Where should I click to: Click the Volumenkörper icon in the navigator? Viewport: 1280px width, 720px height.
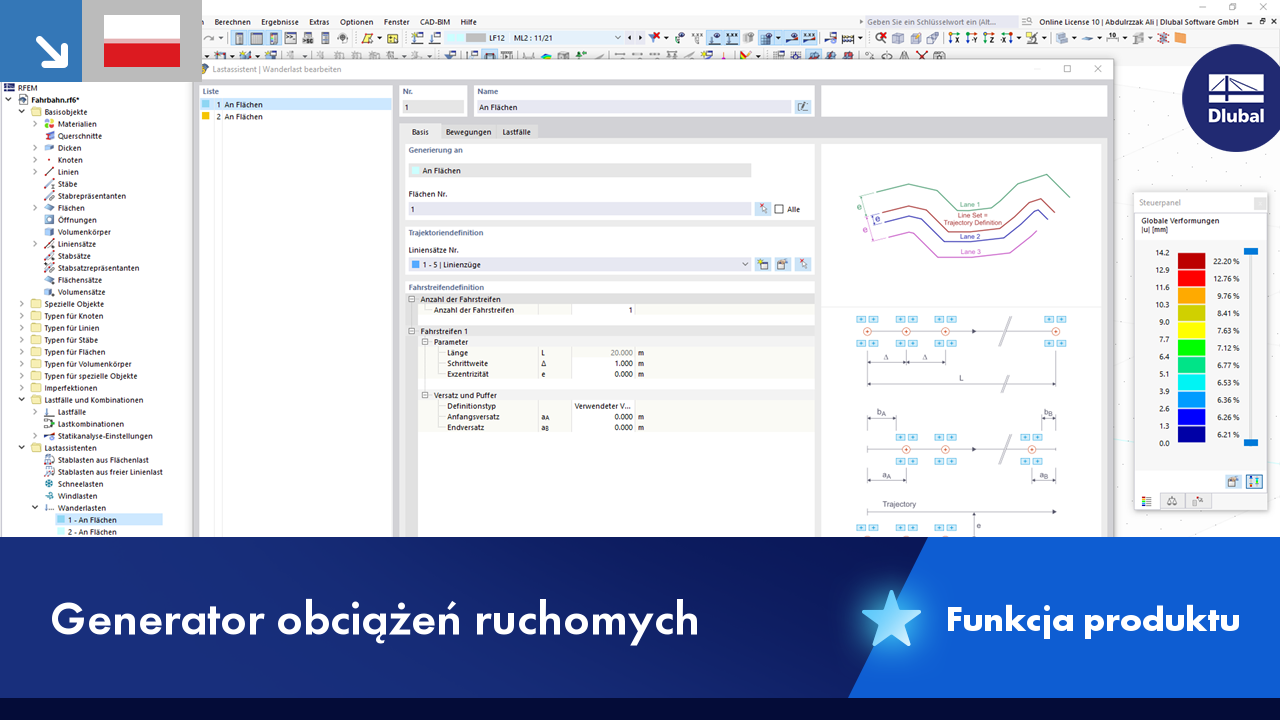click(49, 232)
